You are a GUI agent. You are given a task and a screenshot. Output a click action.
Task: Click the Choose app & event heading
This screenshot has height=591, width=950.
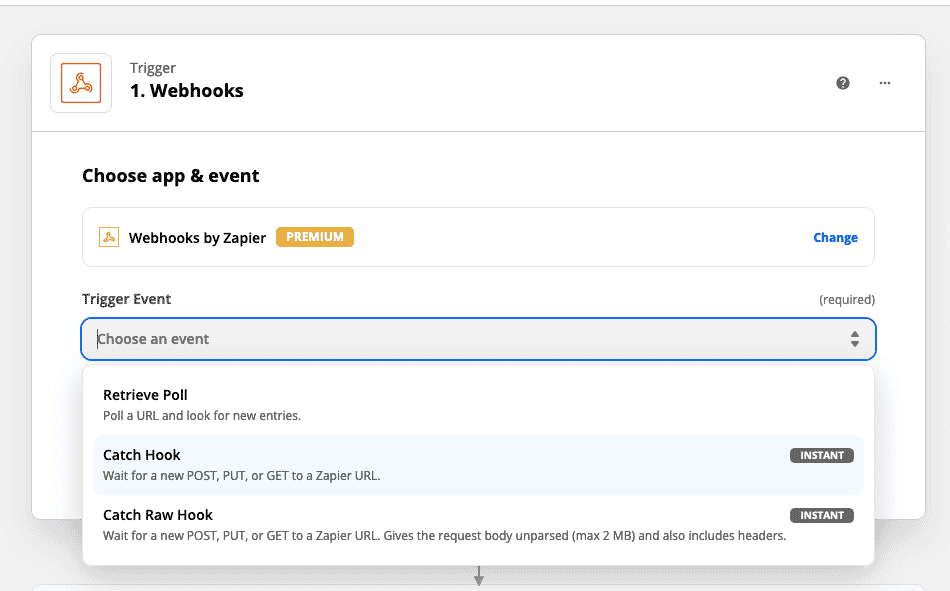click(x=170, y=176)
